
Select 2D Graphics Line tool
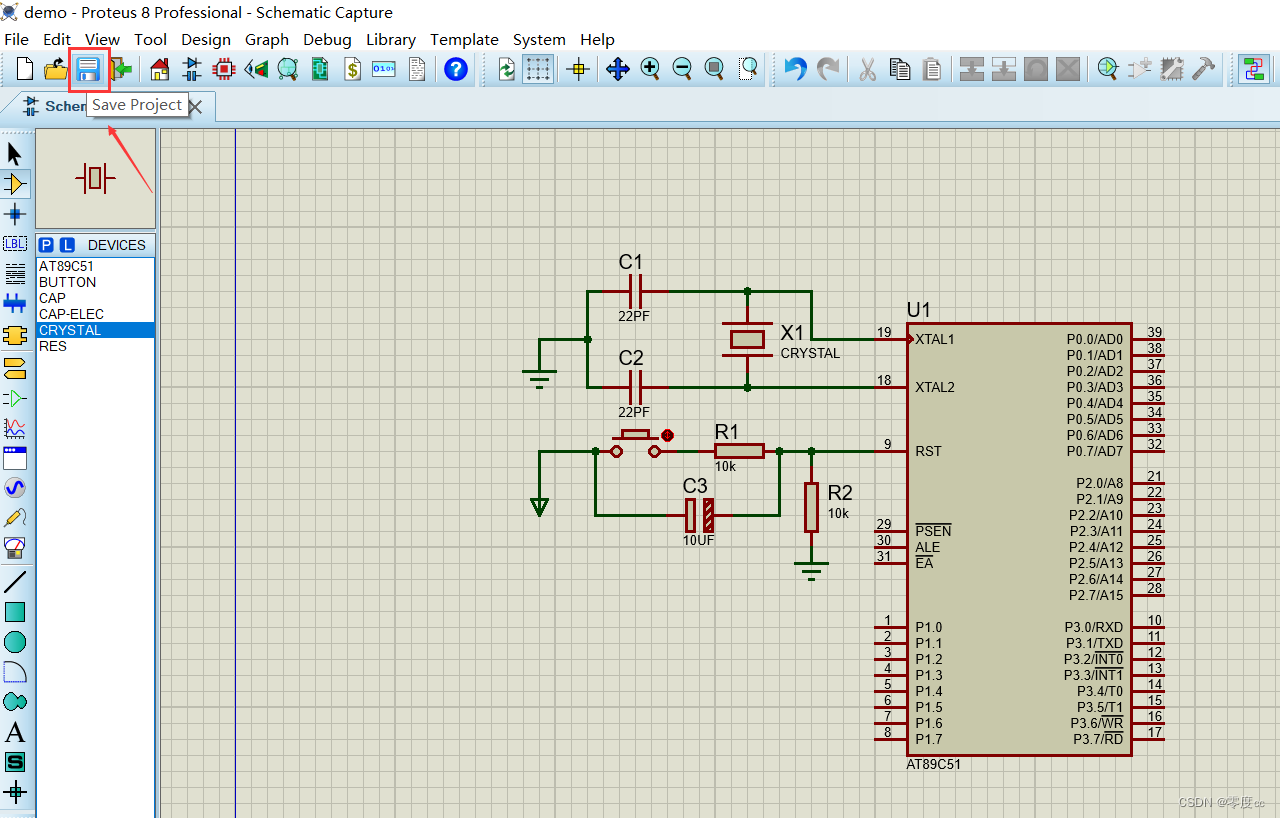15,581
